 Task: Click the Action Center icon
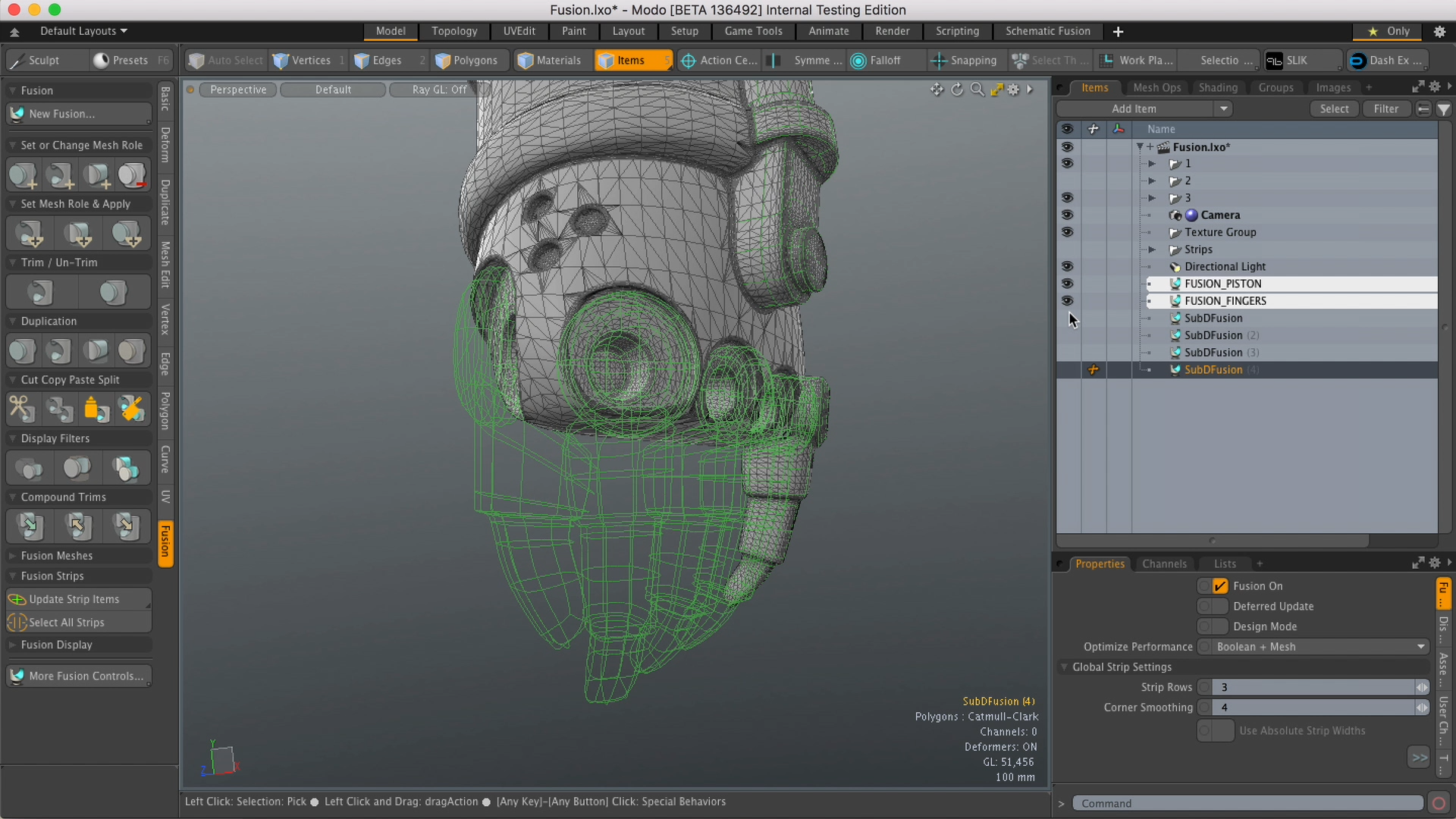click(x=688, y=61)
